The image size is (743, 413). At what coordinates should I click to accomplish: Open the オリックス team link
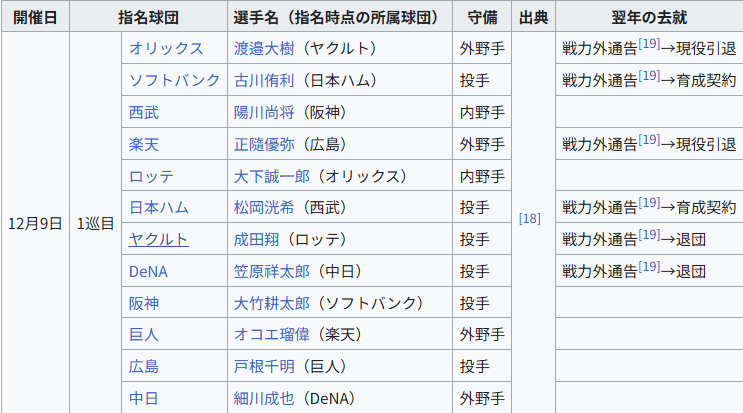(x=166, y=48)
